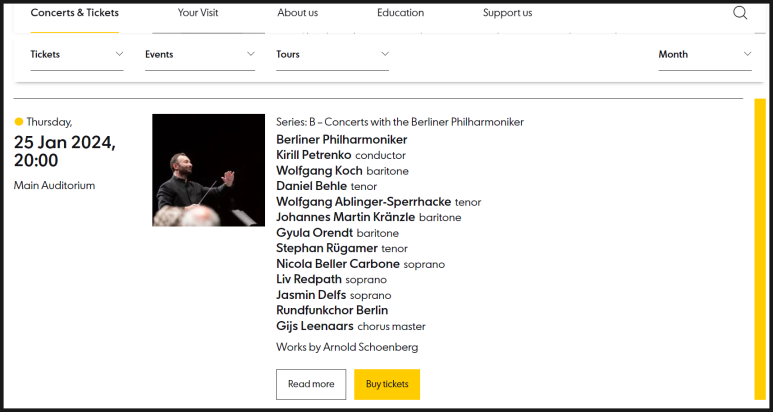Expand the Month selector
The height and width of the screenshot is (412, 773).
click(x=705, y=55)
